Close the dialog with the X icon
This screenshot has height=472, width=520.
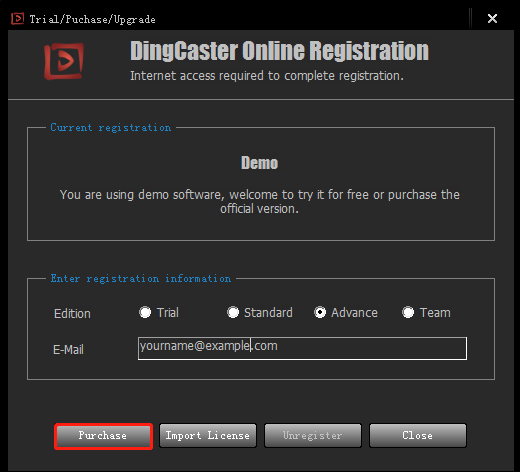[492, 19]
